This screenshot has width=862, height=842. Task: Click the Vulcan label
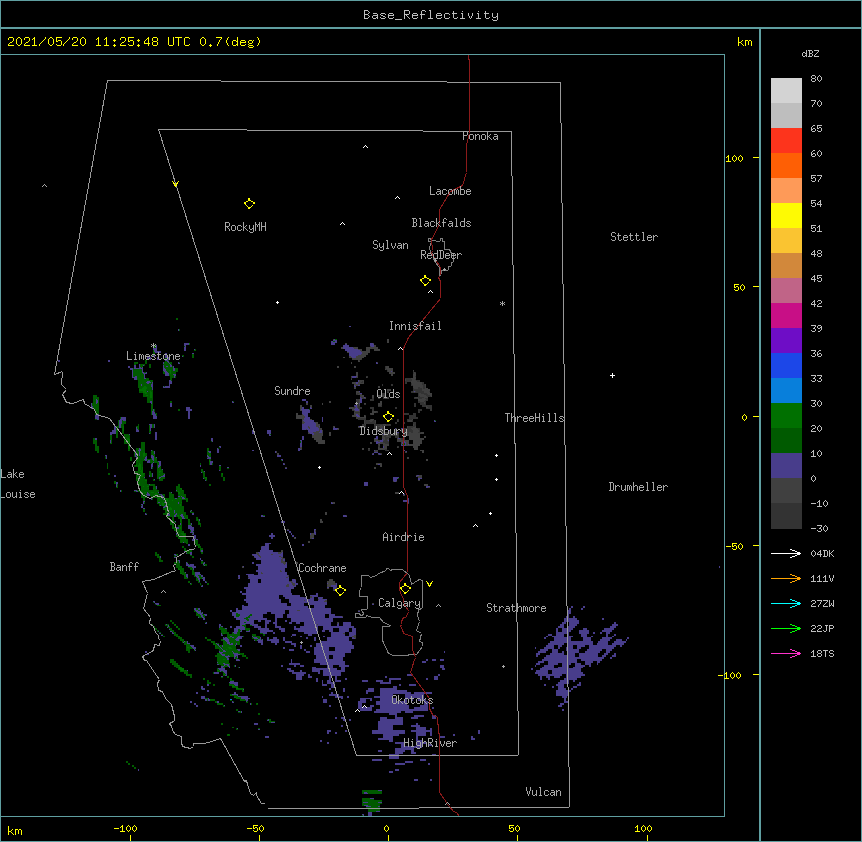543,792
